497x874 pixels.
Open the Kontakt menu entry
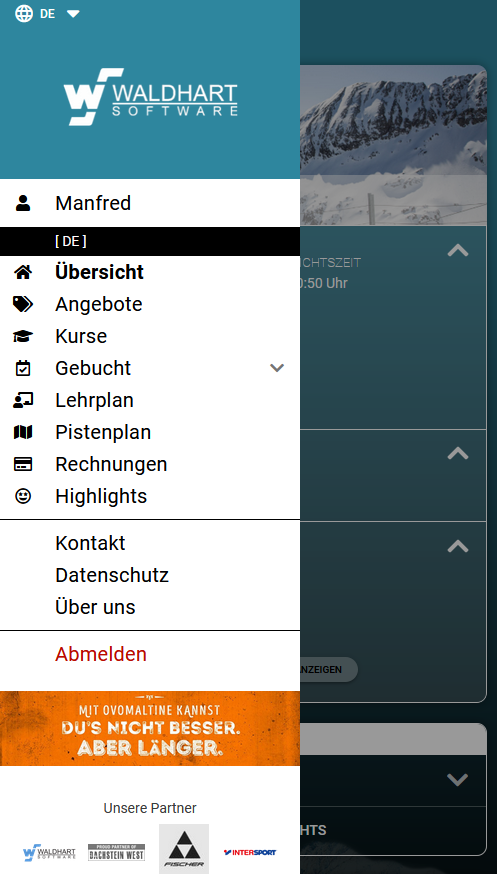(90, 543)
